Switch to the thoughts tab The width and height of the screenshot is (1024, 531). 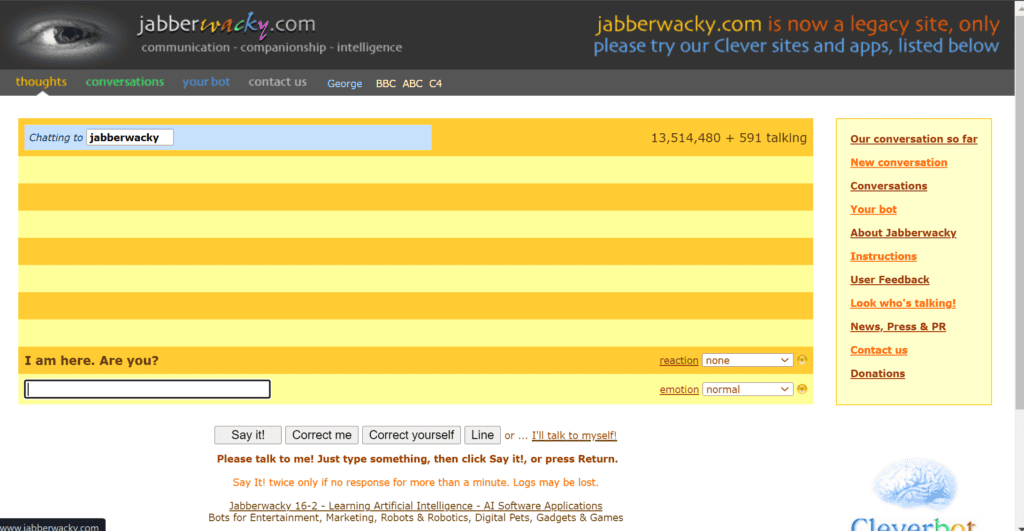click(x=41, y=82)
